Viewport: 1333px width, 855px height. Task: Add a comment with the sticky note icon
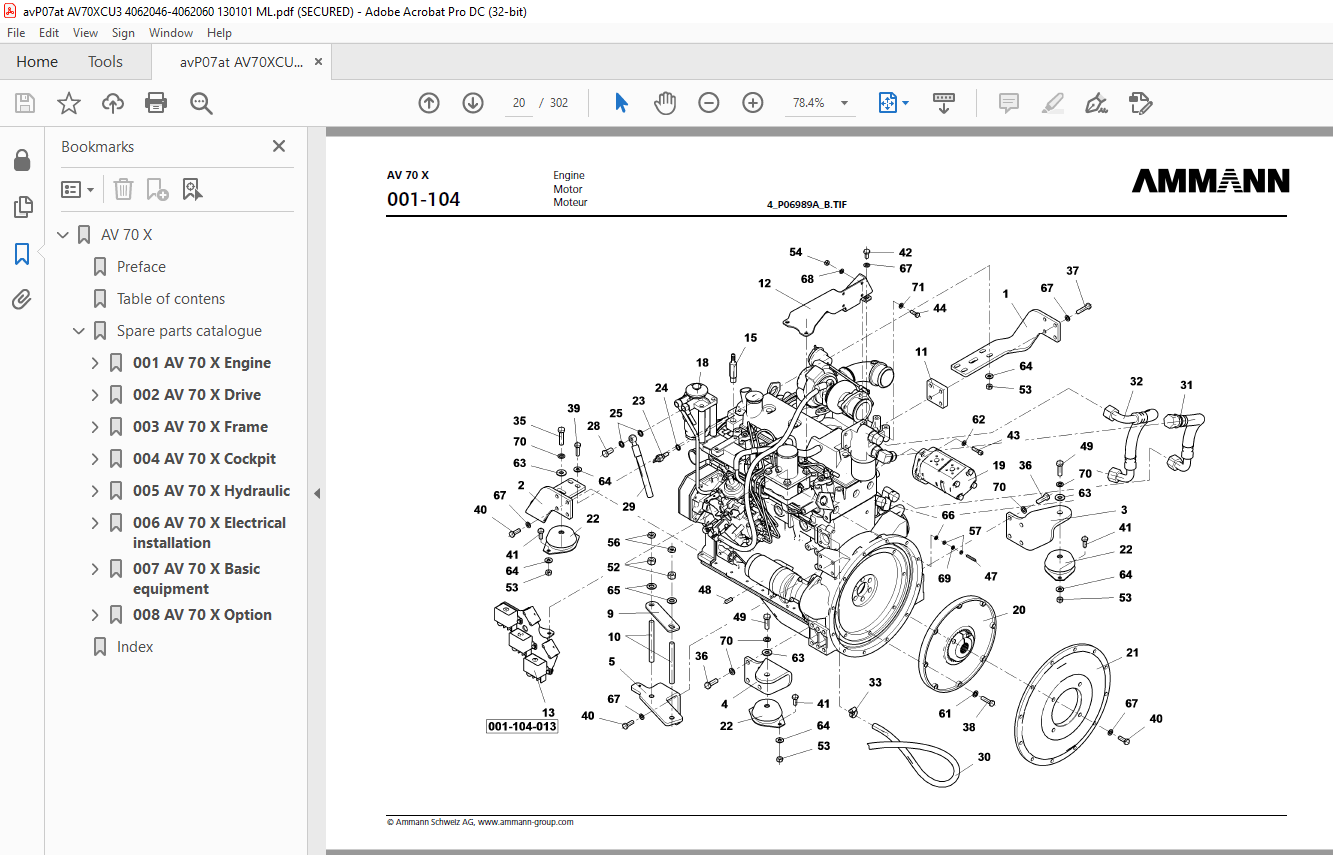(1009, 103)
